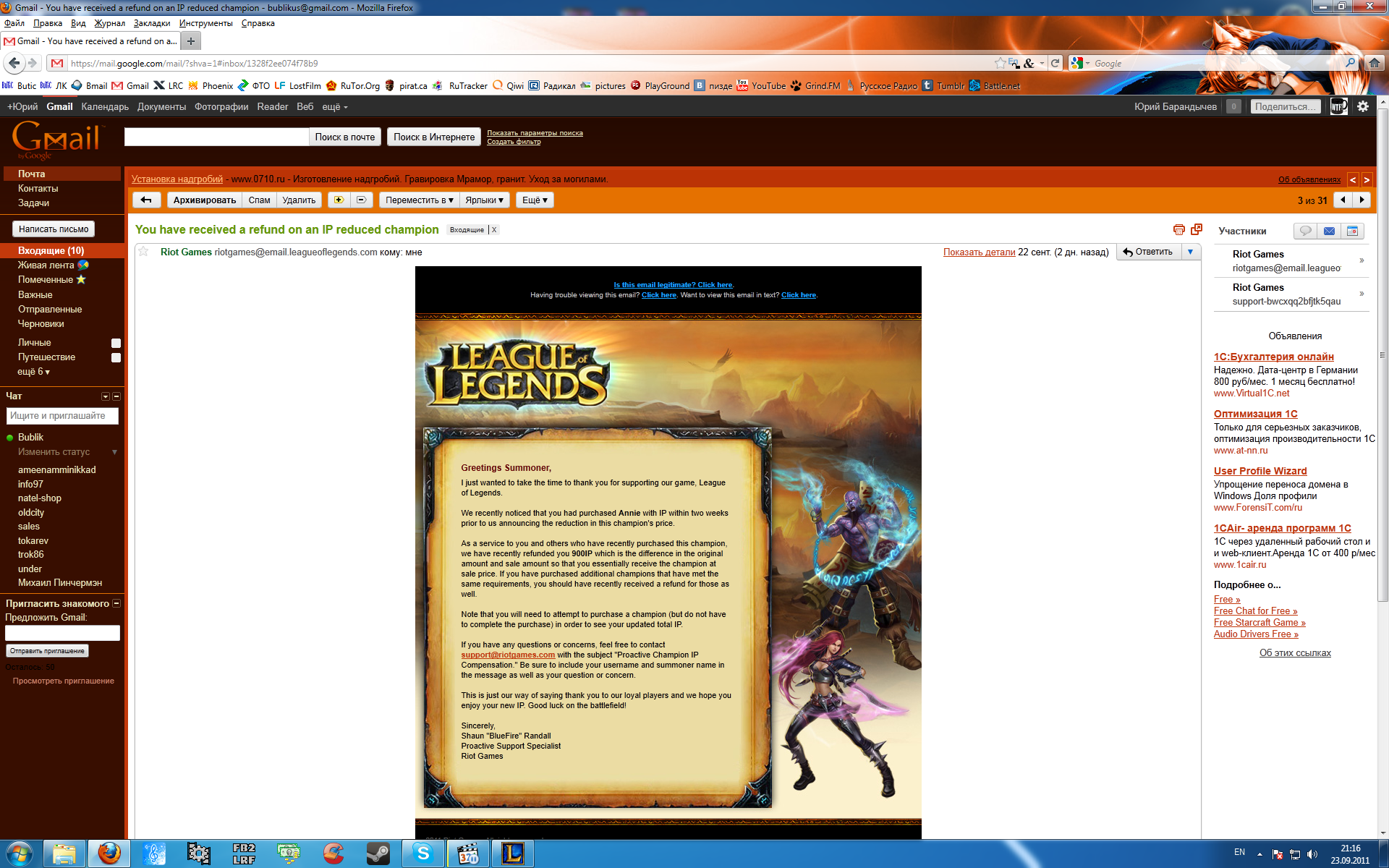1389x868 pixels.
Task: Click the Firefox home button
Action: 1375,63
